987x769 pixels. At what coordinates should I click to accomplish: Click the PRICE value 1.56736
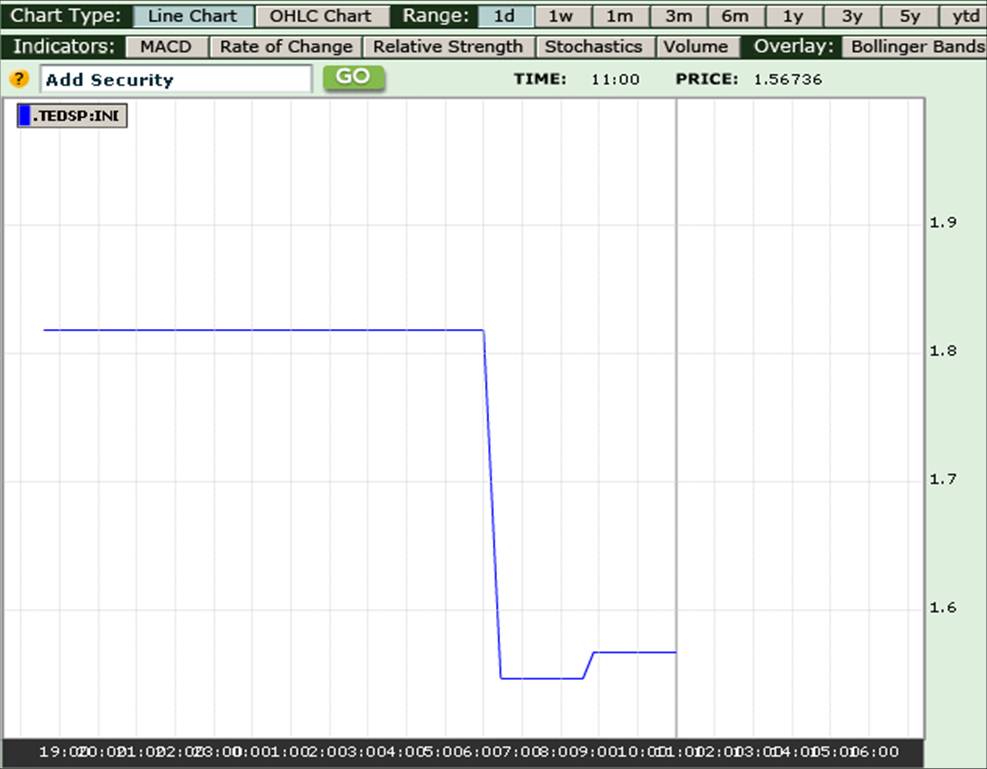pos(788,79)
